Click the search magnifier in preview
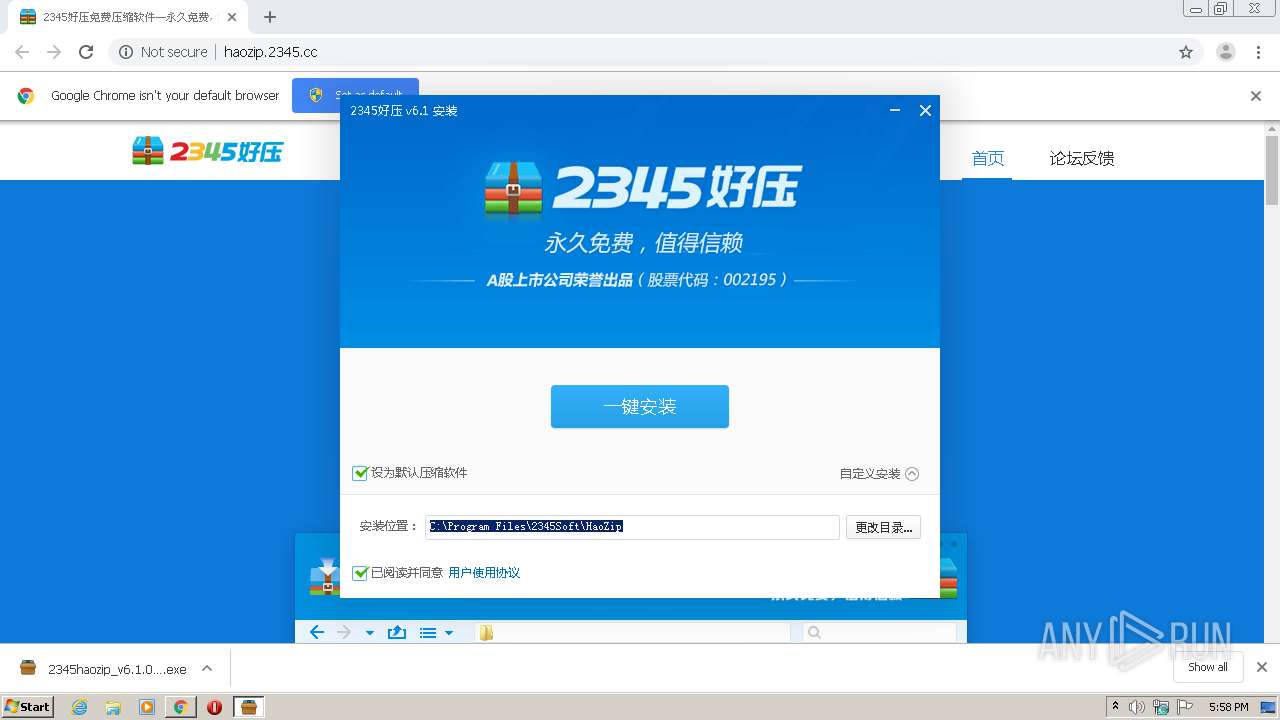Image resolution: width=1280 pixels, height=720 pixels. [x=814, y=632]
